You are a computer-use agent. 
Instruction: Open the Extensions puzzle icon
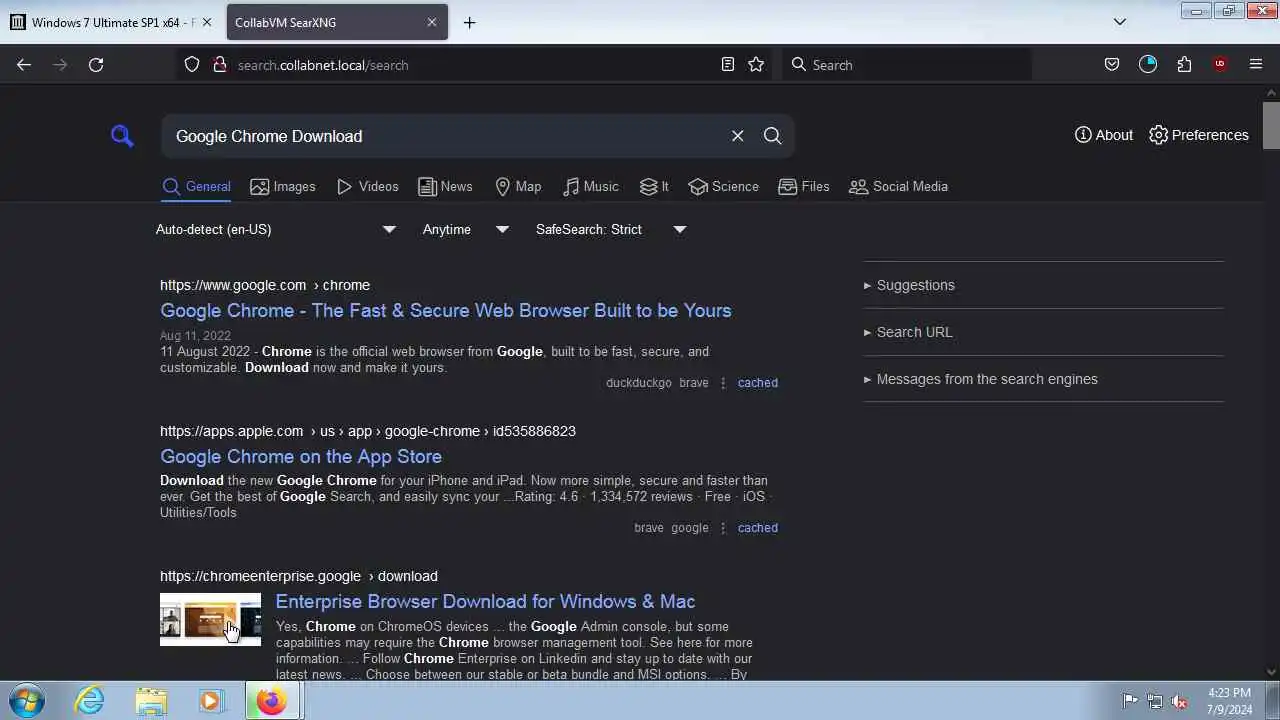pos(1184,64)
